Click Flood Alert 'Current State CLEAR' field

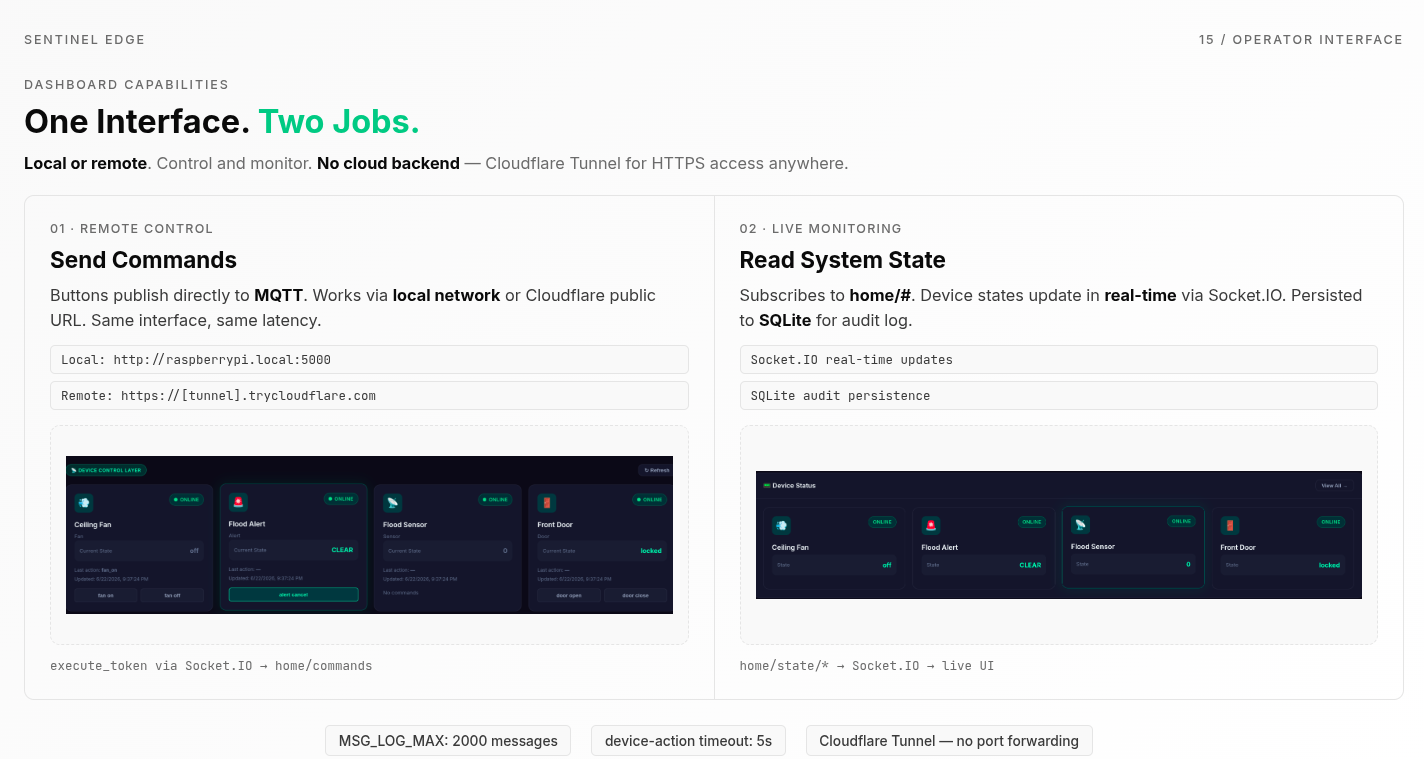tap(294, 550)
